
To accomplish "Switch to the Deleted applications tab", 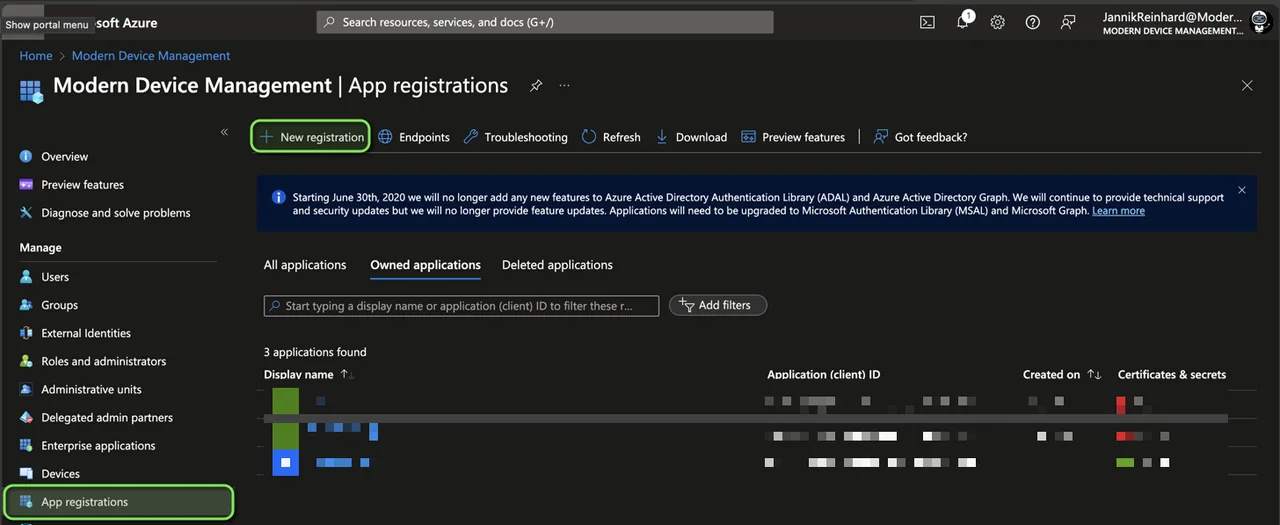I will click(x=557, y=265).
